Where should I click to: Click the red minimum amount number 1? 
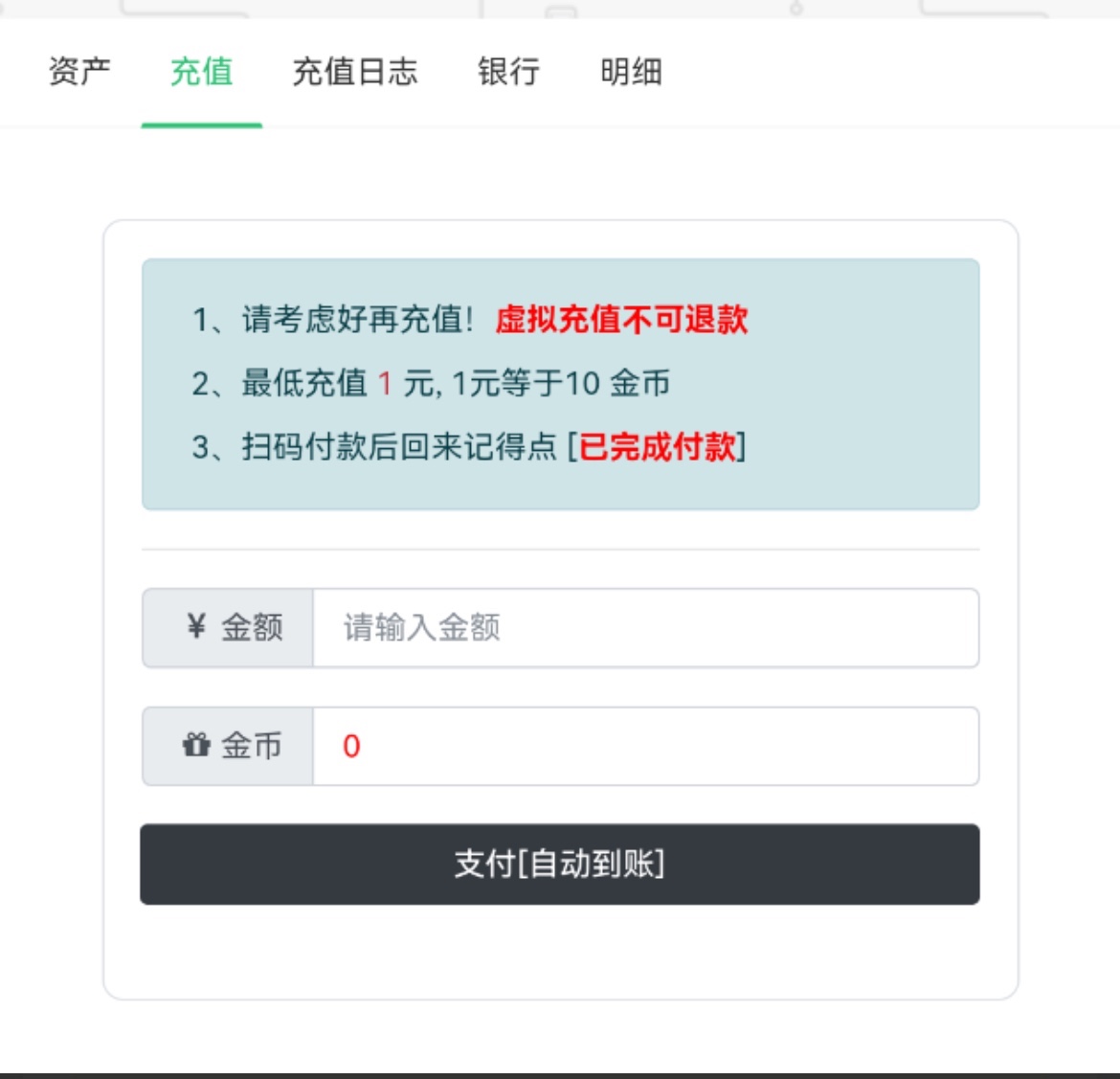(385, 384)
